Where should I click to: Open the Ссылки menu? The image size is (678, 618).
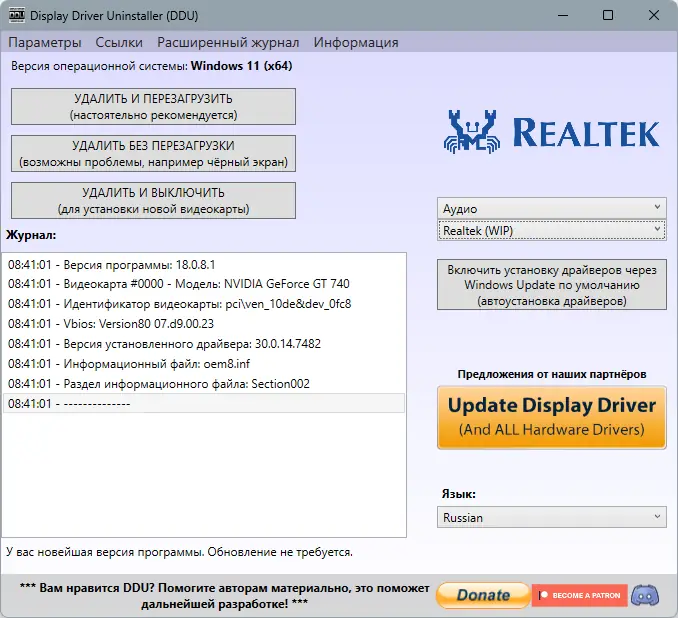click(119, 42)
